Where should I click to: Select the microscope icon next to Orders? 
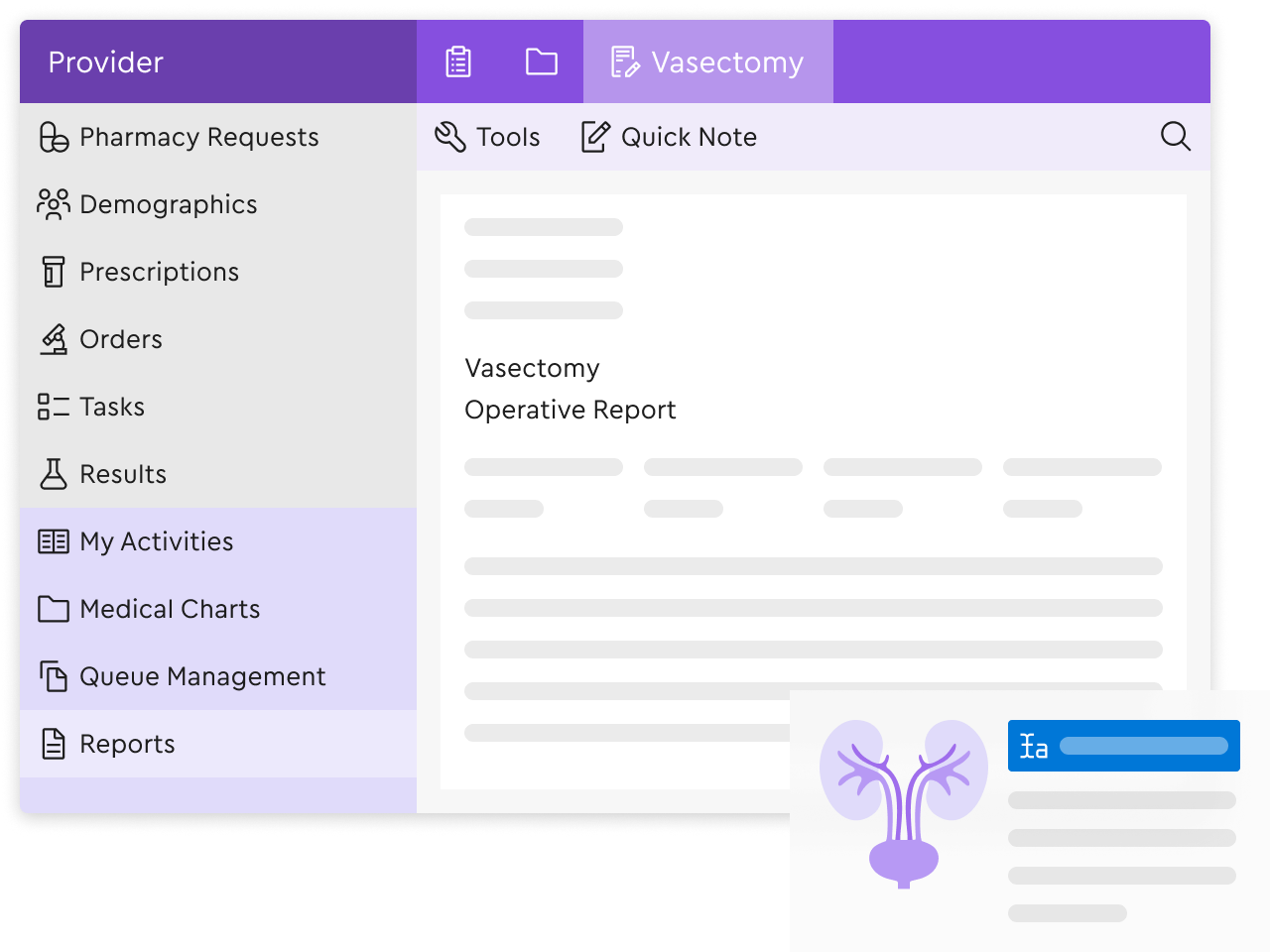click(x=53, y=339)
